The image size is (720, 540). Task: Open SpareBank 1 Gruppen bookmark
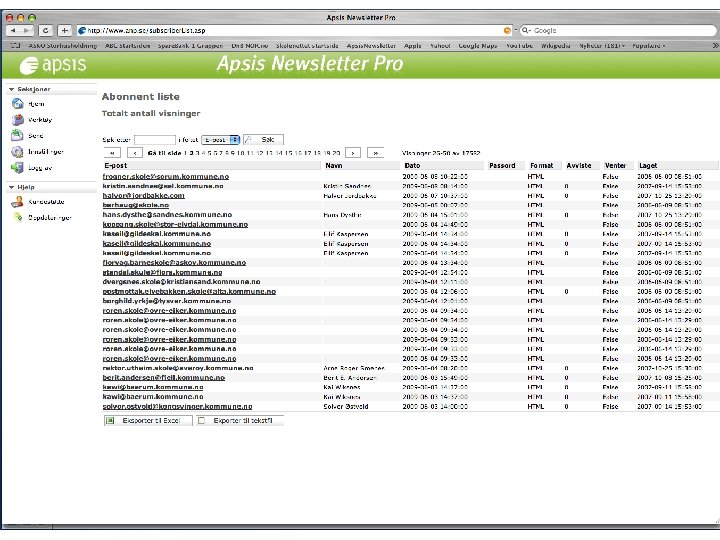(190, 45)
